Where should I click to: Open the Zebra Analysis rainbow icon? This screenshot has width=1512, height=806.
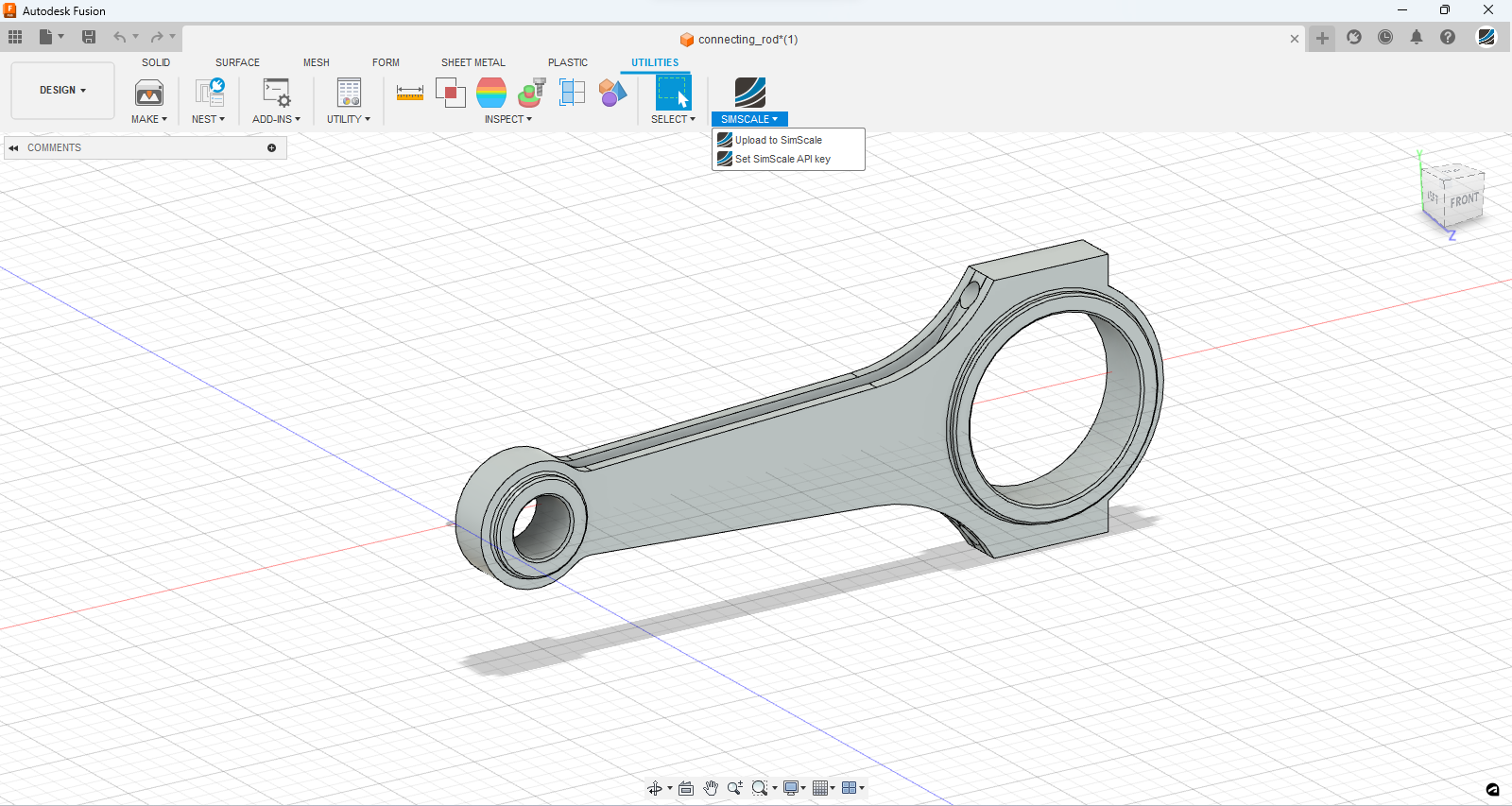click(491, 93)
